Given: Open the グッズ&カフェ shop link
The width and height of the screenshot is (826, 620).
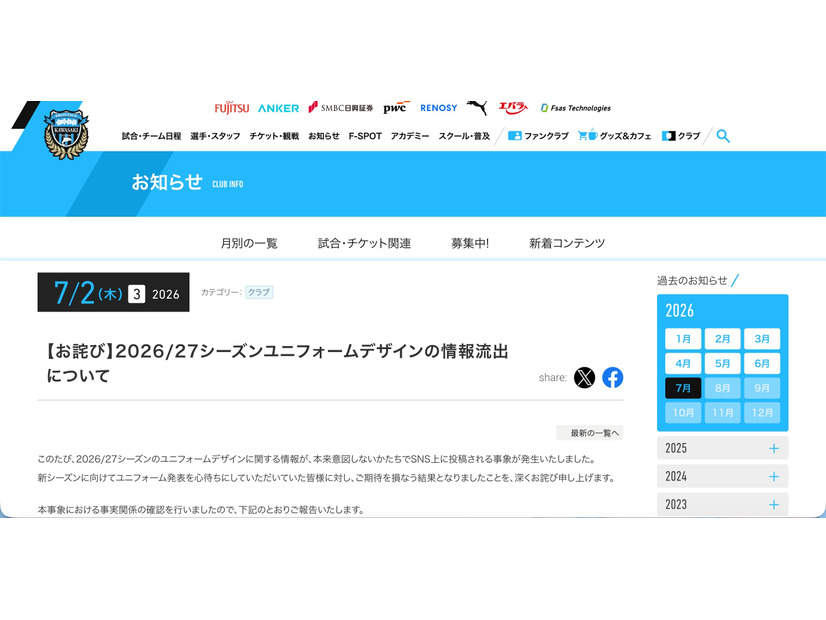Looking at the screenshot, I should point(615,136).
